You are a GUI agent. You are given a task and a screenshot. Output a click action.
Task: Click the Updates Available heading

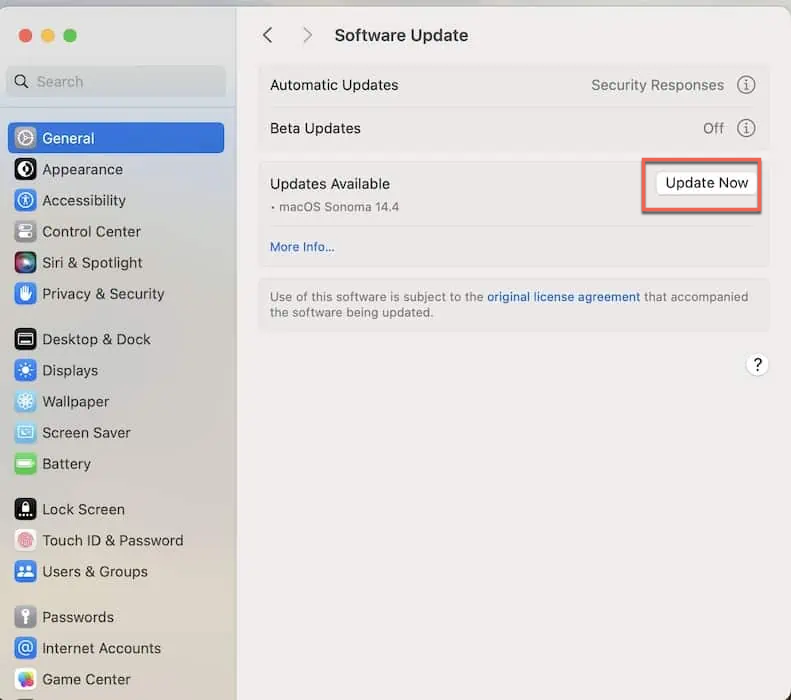click(x=330, y=184)
